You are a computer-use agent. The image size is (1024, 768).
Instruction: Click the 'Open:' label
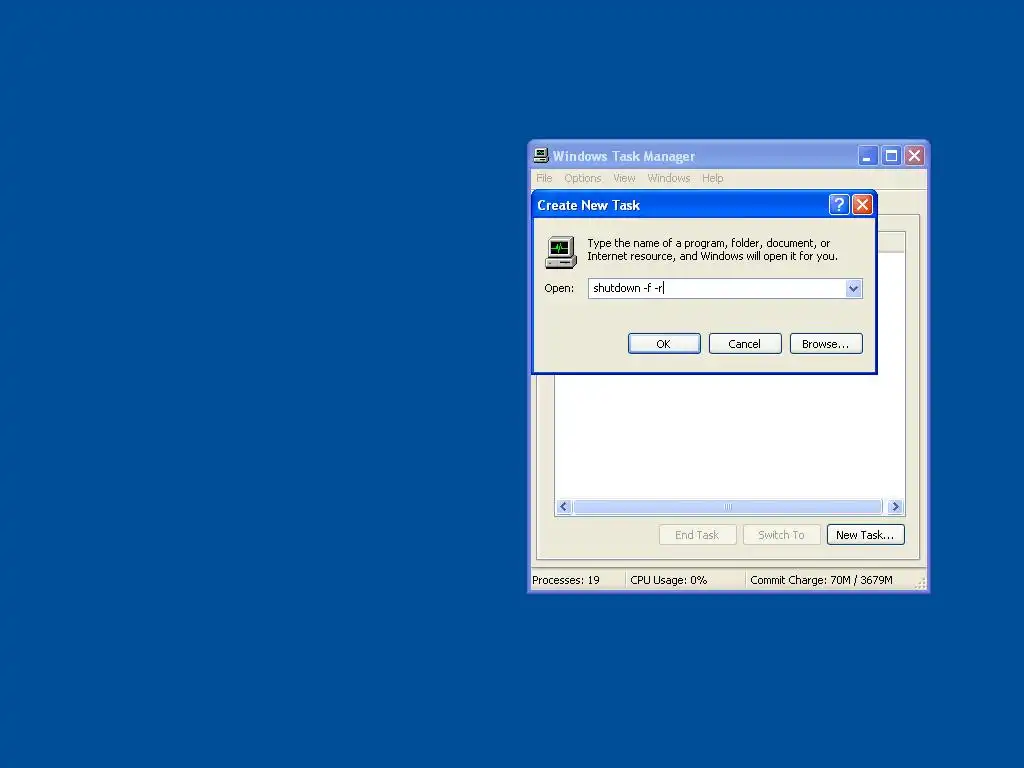click(559, 288)
